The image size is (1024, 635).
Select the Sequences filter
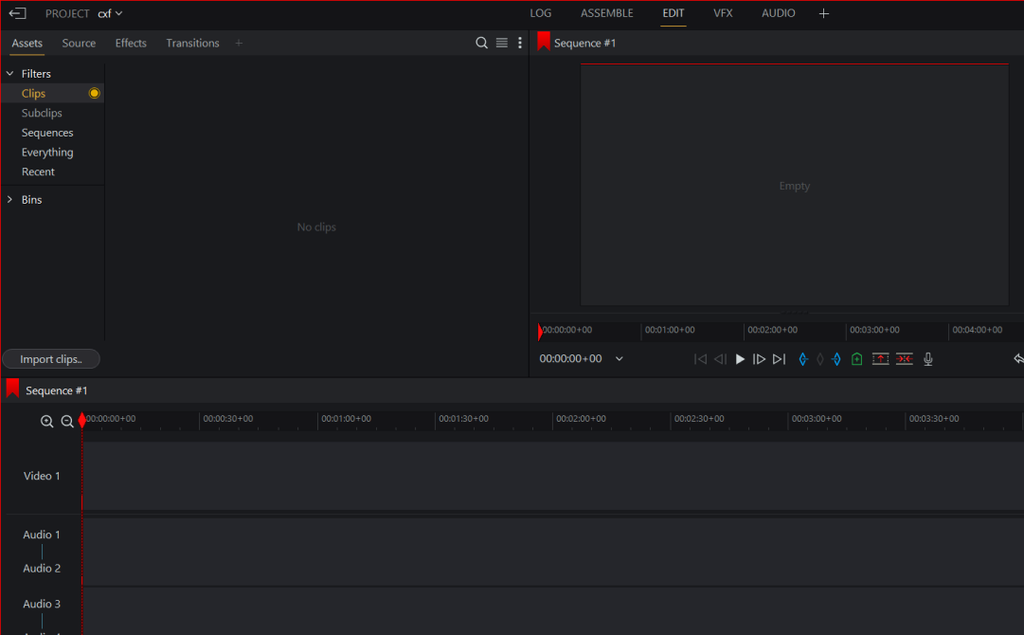click(x=47, y=133)
